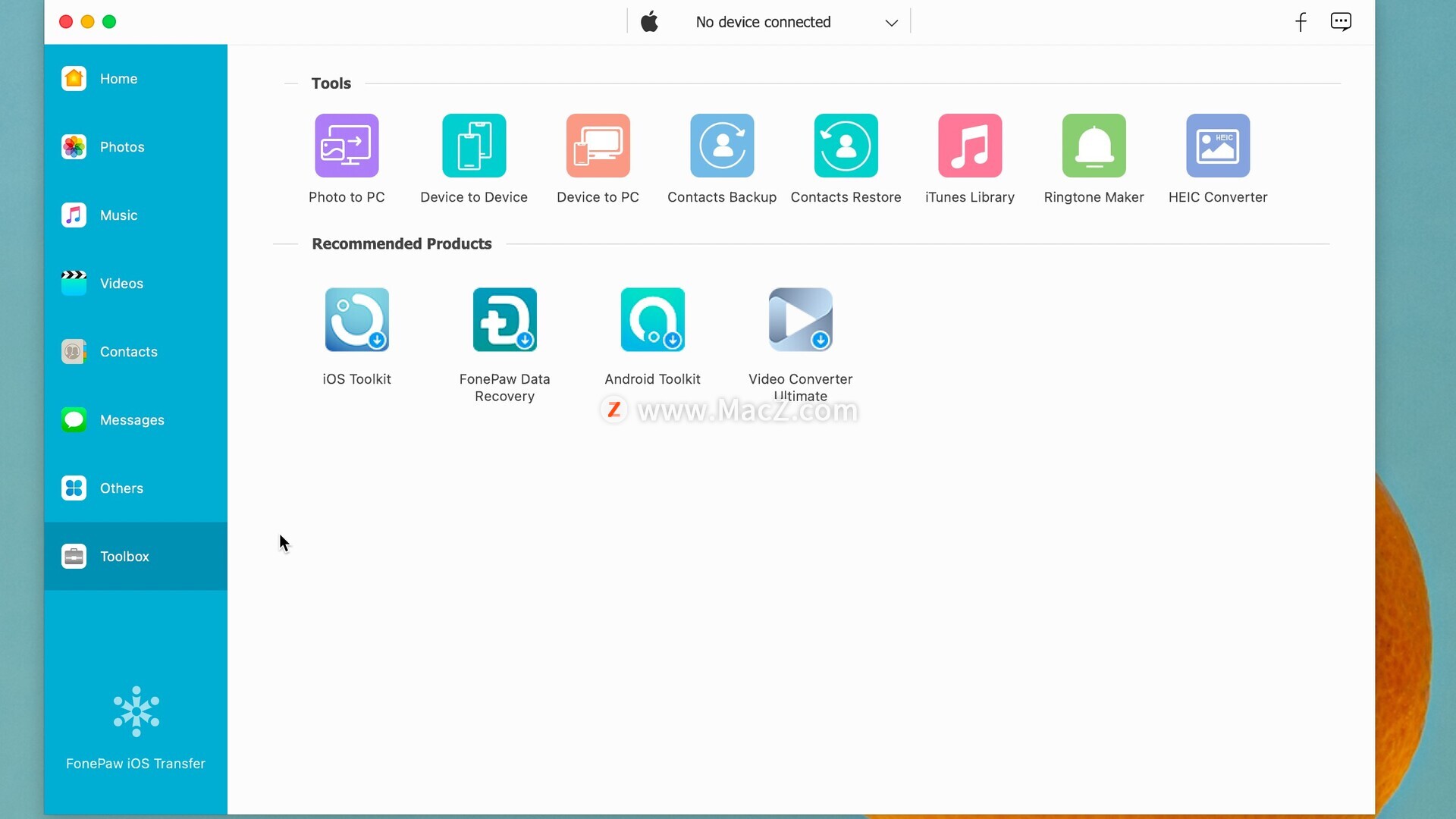The height and width of the screenshot is (819, 1456).
Task: Click the Facebook icon in title bar
Action: pyautogui.click(x=1301, y=22)
